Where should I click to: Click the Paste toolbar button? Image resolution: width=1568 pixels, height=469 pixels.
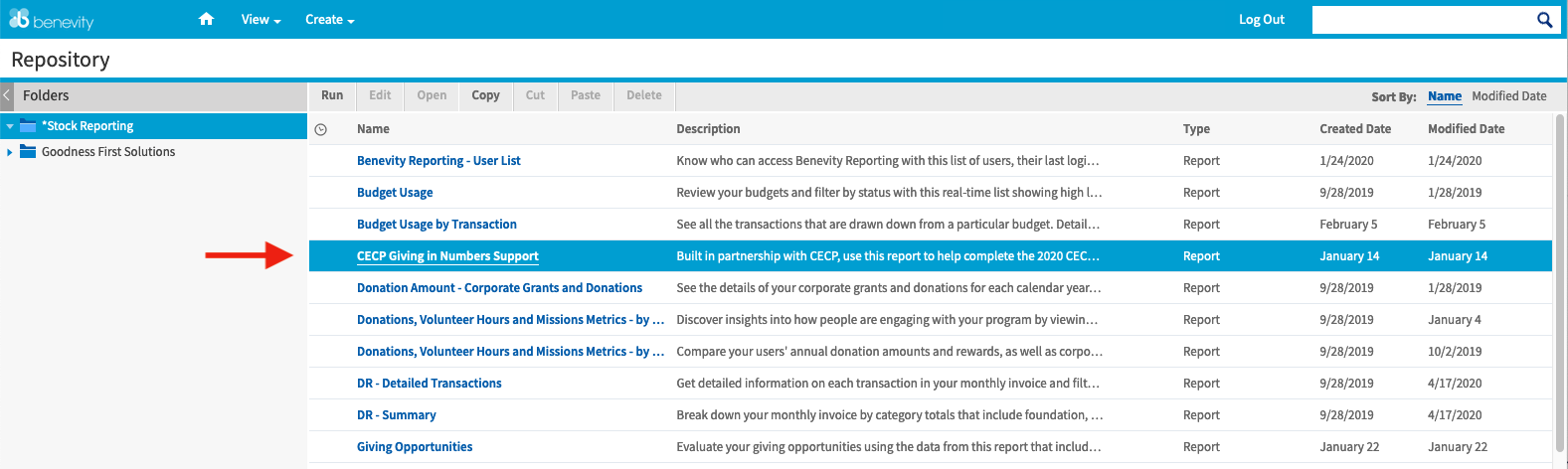click(x=586, y=95)
